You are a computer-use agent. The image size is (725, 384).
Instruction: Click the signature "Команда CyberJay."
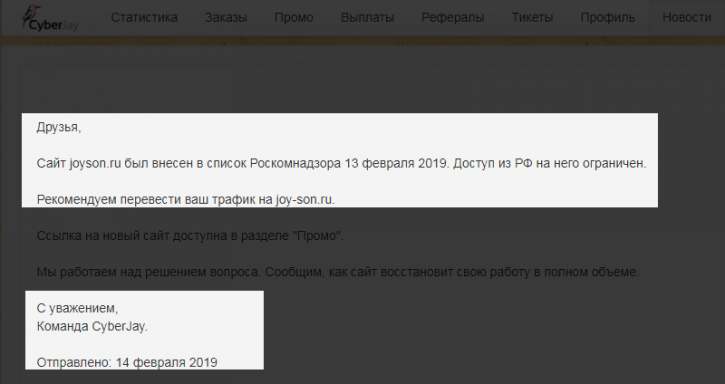(92, 326)
